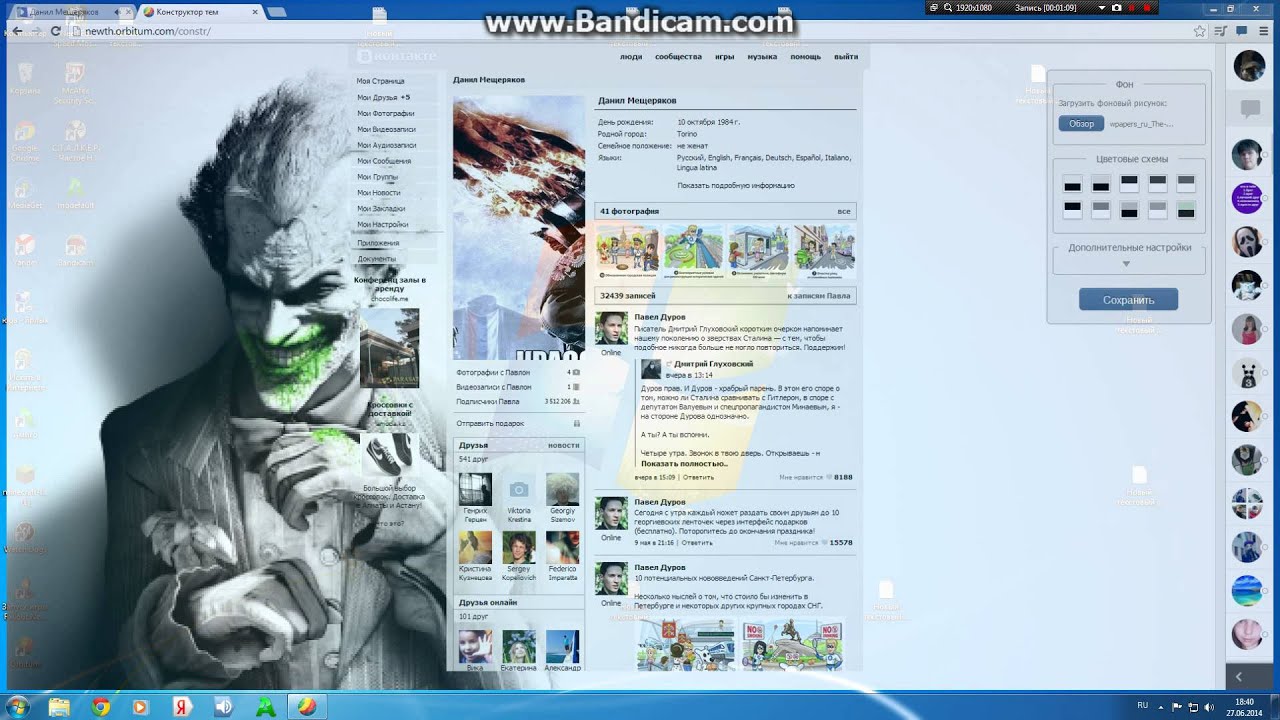Open a new browser tab
1280x720 pixels.
[x=277, y=12]
